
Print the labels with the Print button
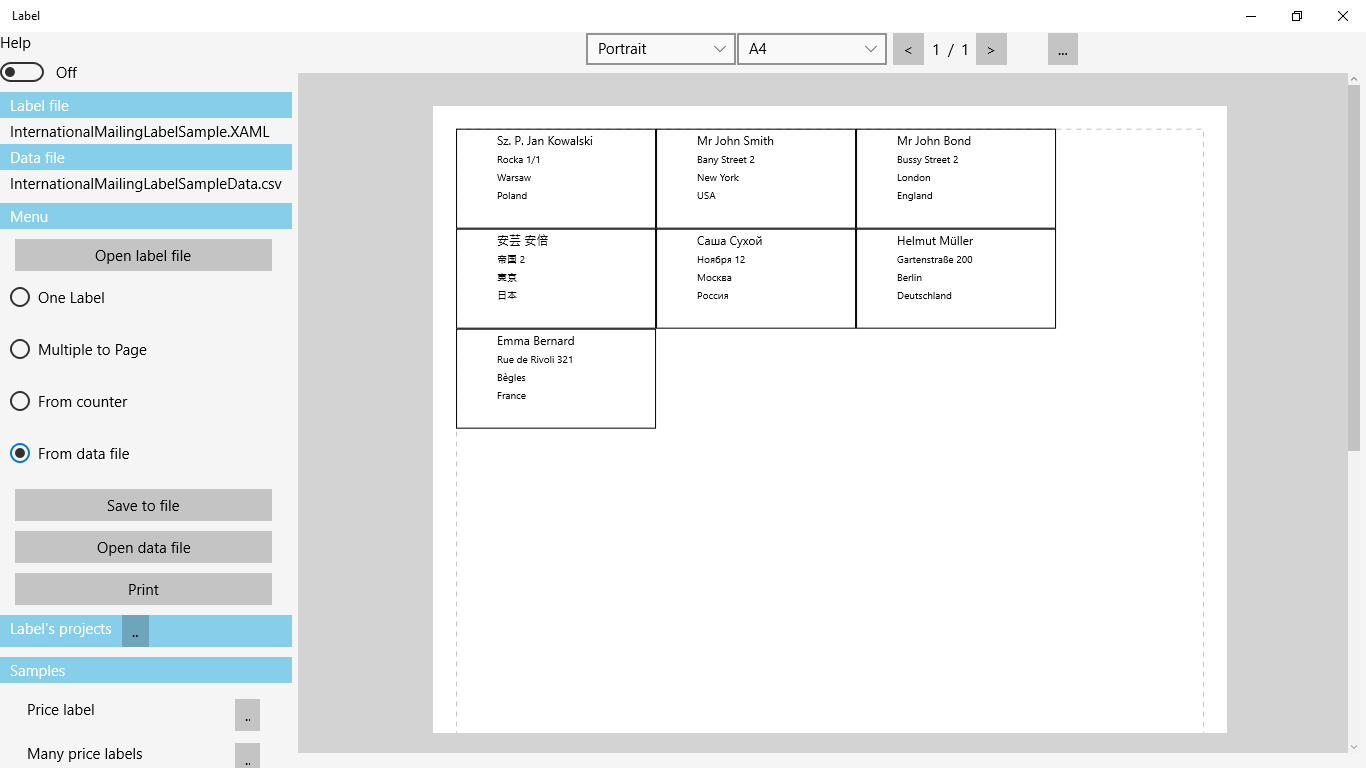142,589
